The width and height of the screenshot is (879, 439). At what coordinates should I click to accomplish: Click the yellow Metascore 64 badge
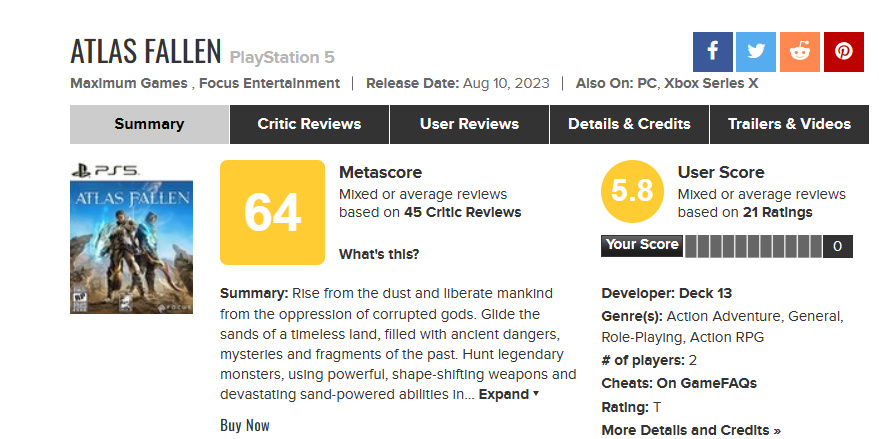(272, 212)
